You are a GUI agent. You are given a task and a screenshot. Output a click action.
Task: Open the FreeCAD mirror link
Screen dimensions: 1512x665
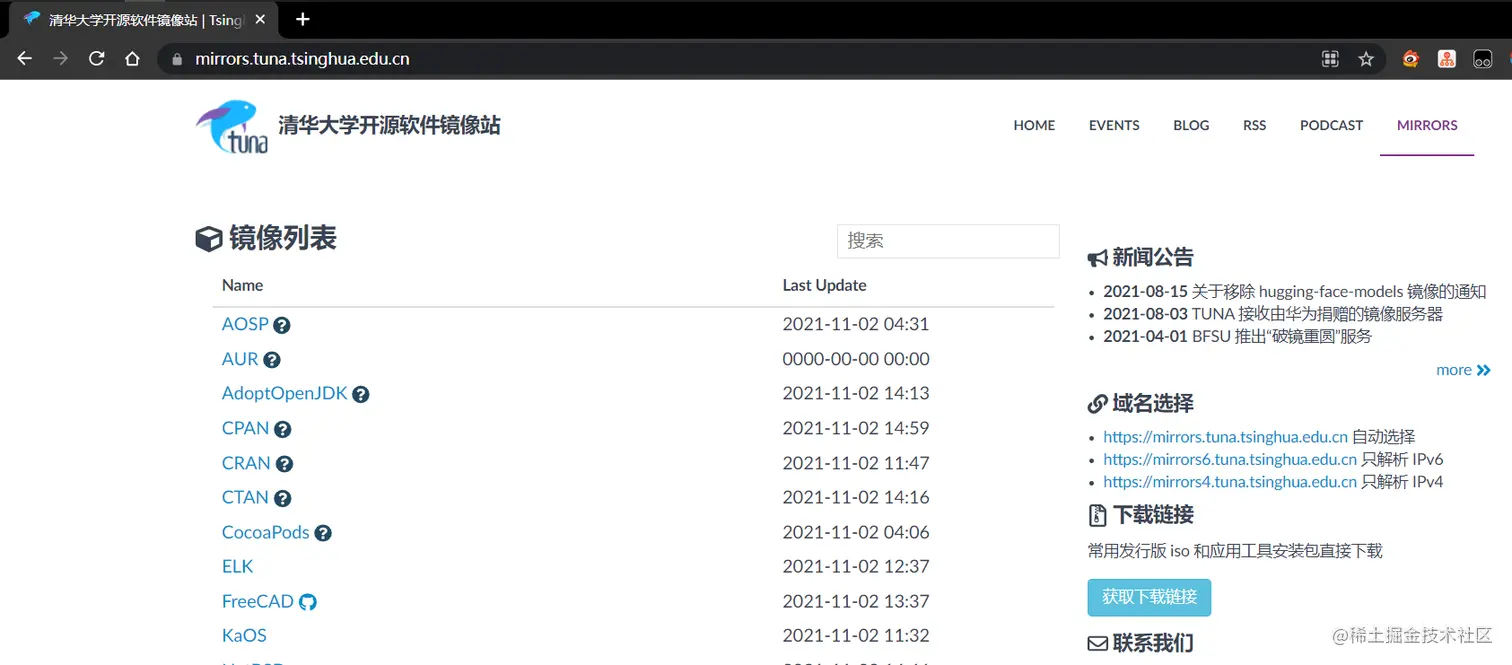pyautogui.click(x=258, y=601)
